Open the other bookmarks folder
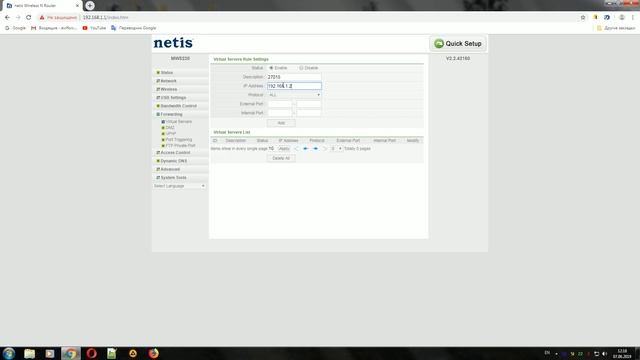 pyautogui.click(x=616, y=28)
